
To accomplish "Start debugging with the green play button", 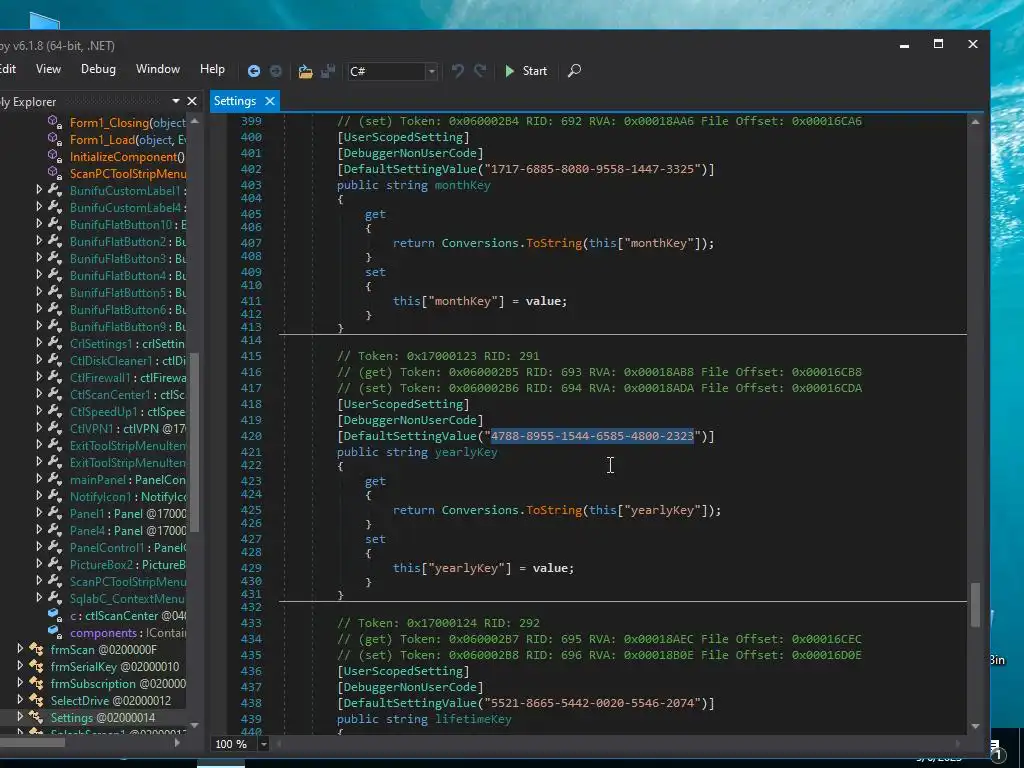I will click(509, 71).
